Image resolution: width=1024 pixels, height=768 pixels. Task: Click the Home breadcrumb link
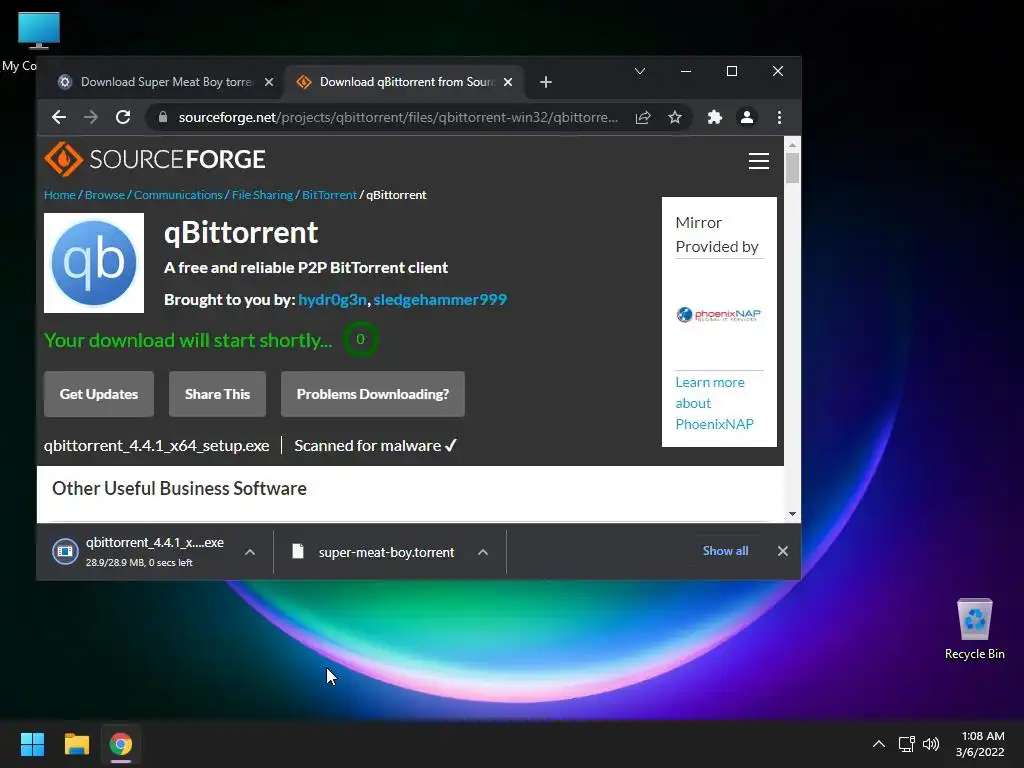click(59, 195)
